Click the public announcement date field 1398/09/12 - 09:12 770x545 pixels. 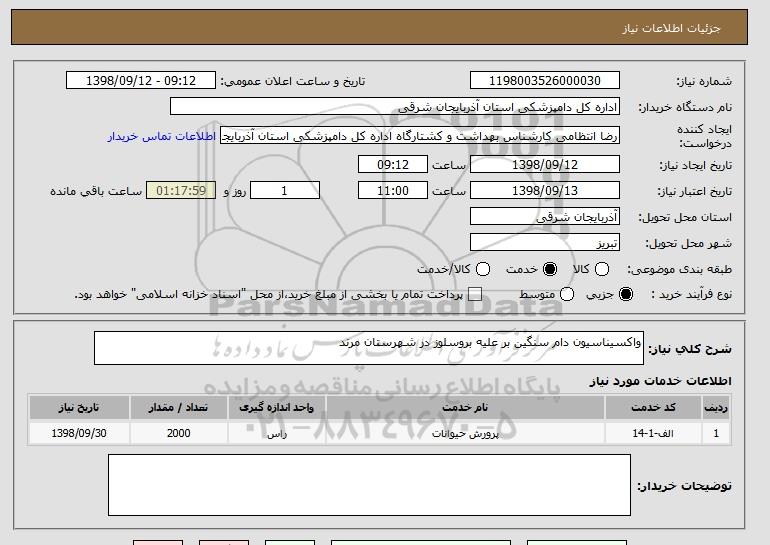tap(141, 81)
